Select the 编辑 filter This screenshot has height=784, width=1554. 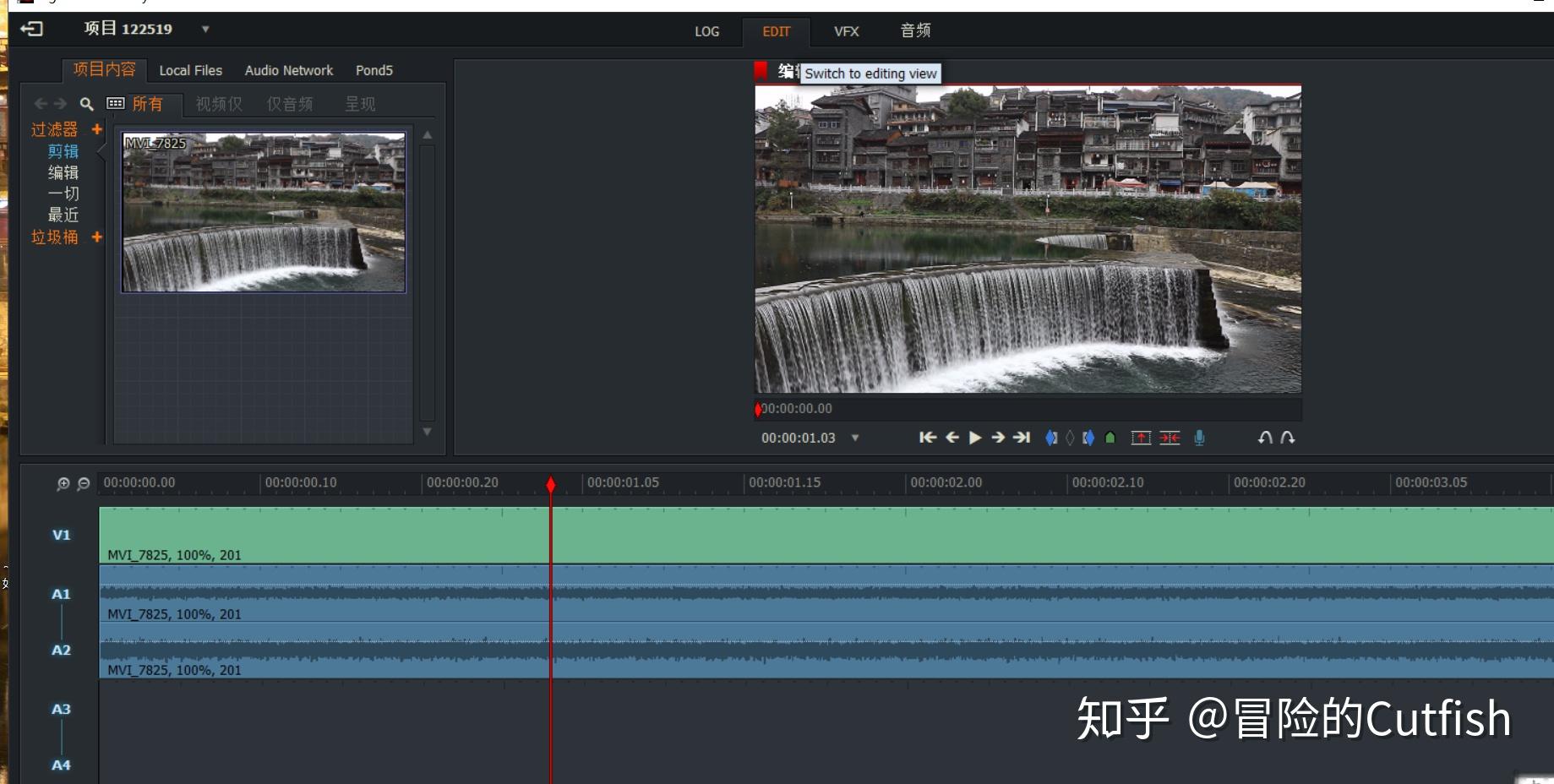point(63,172)
